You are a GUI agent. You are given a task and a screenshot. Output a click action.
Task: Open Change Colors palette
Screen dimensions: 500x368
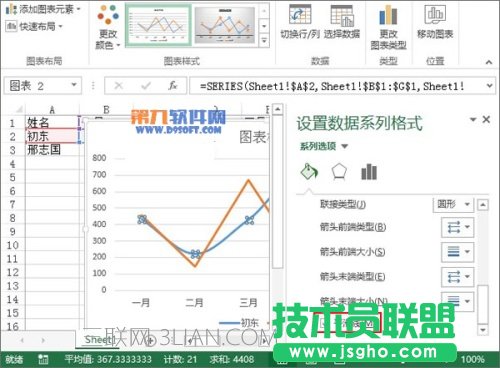pyautogui.click(x=108, y=27)
